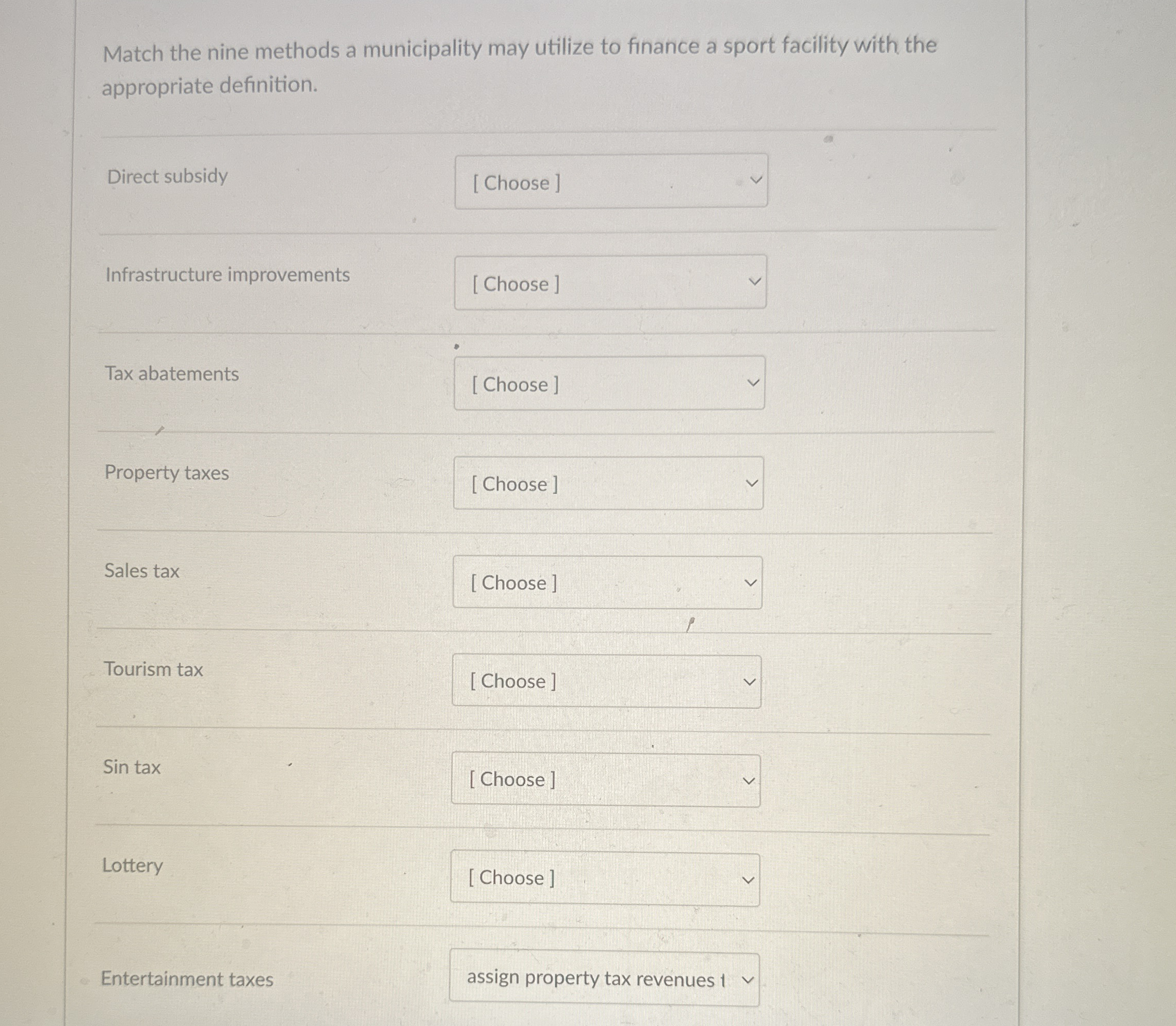This screenshot has width=1176, height=1026.
Task: Click the Sin tax chevron arrow
Action: (748, 781)
